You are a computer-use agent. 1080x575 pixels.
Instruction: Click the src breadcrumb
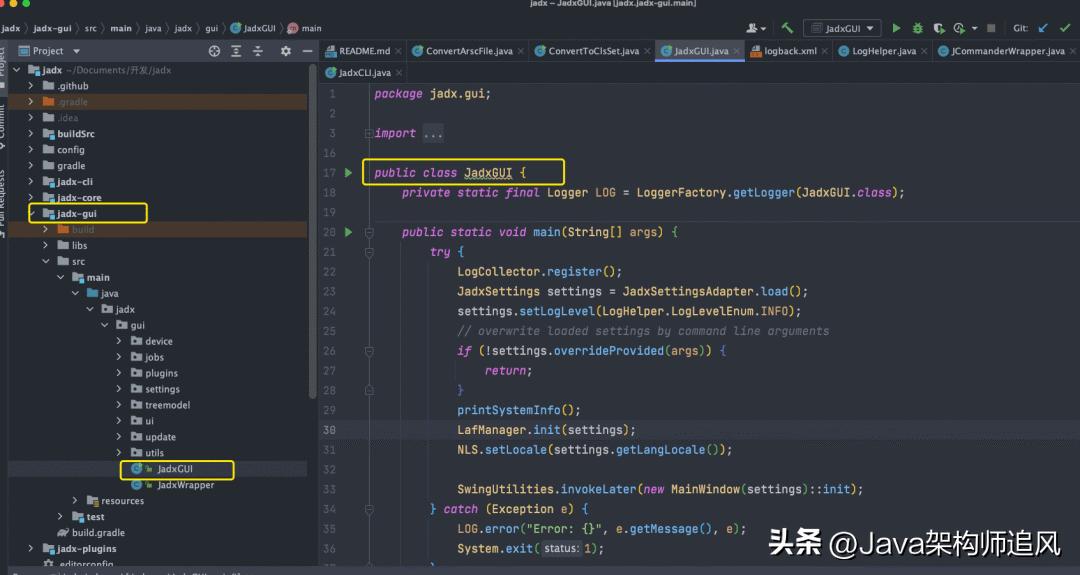(91, 28)
